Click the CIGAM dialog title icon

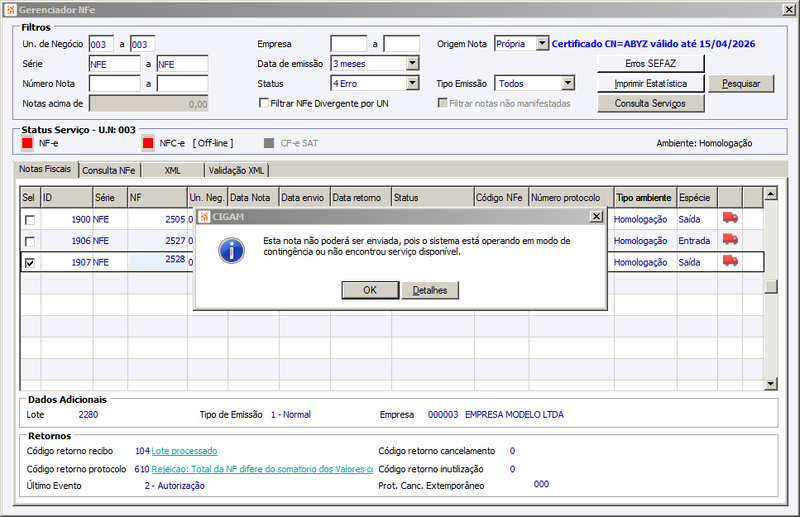(204, 216)
